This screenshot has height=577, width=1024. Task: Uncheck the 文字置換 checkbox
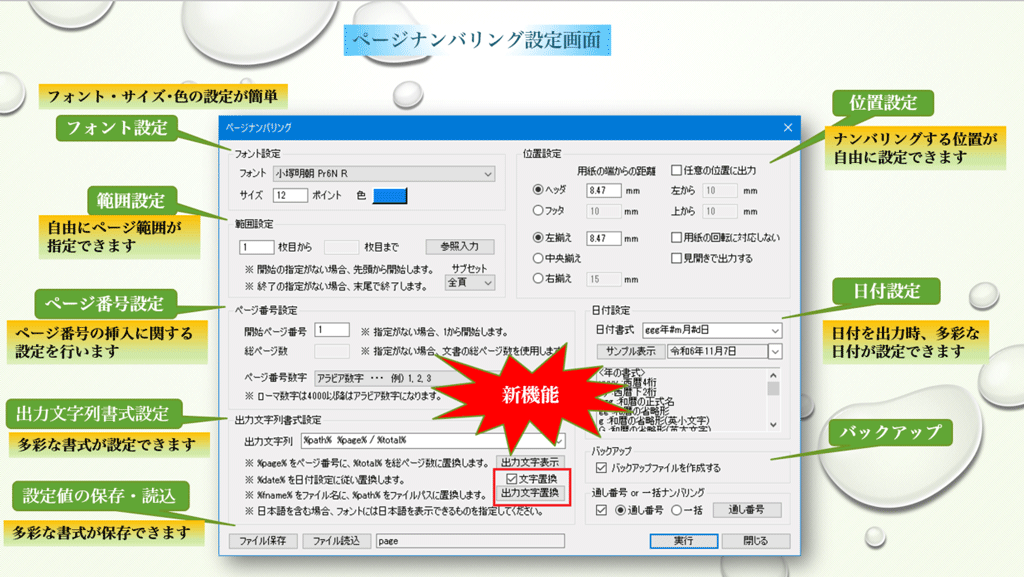coord(511,479)
